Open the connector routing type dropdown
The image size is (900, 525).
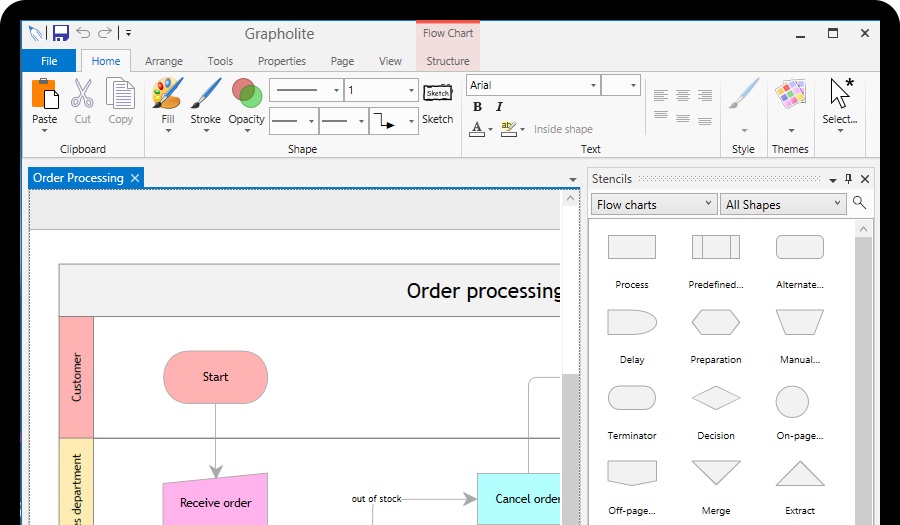click(394, 121)
